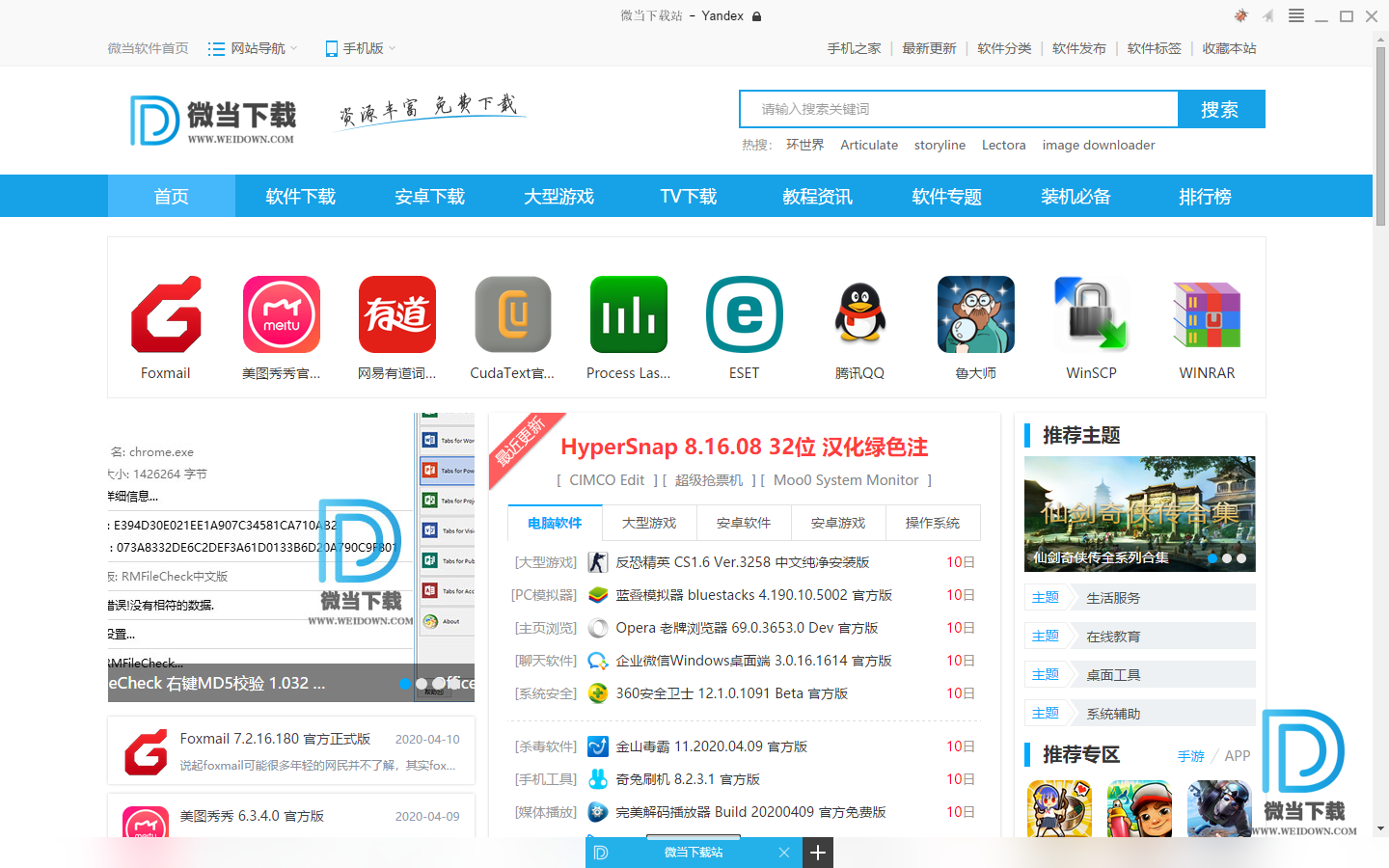The height and width of the screenshot is (868, 1389).
Task: Open the 排行榜 navigation item
Action: (1206, 196)
